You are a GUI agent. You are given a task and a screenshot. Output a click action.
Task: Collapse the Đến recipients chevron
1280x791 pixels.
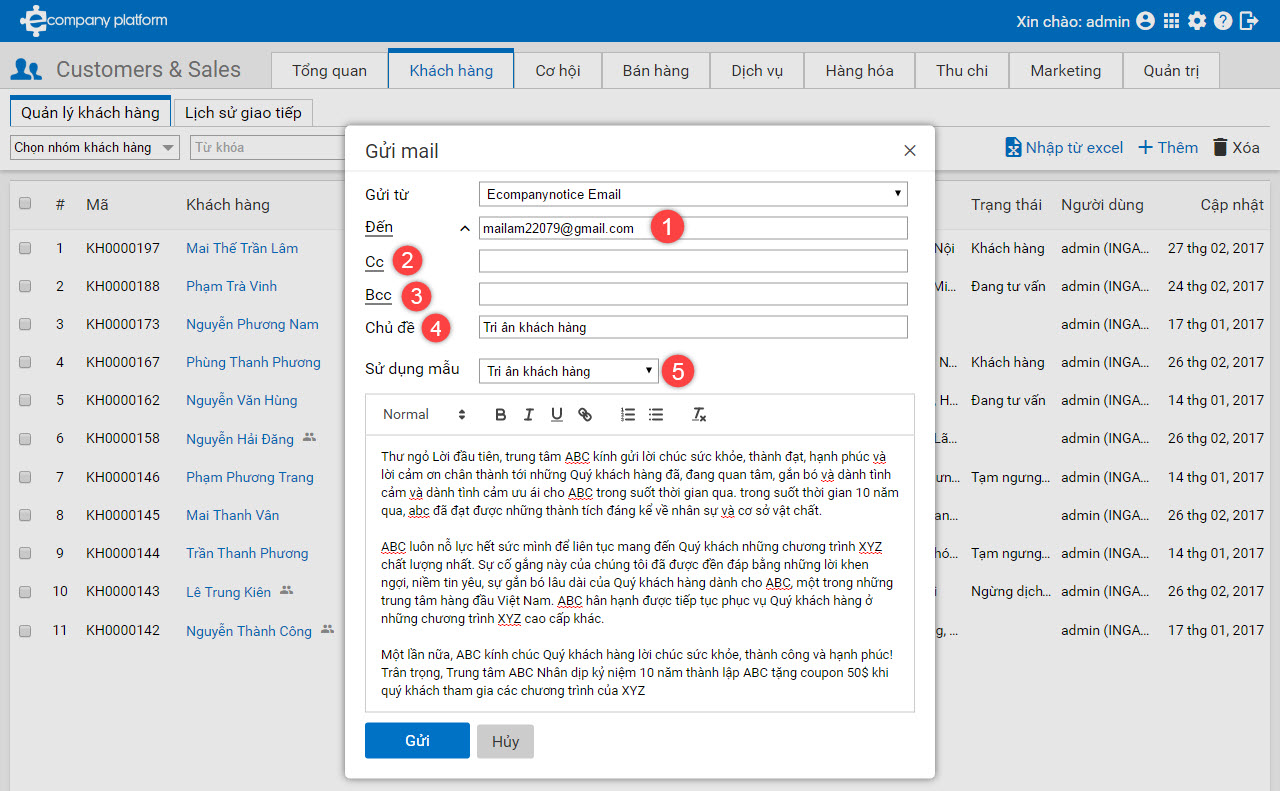(x=464, y=228)
